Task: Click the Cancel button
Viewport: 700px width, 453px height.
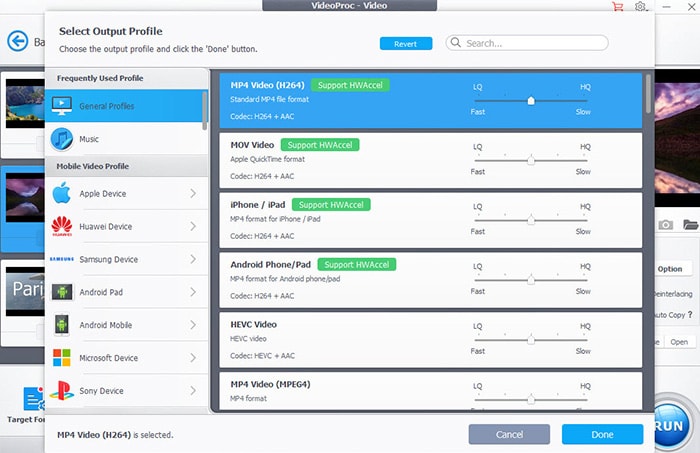Action: click(x=509, y=434)
